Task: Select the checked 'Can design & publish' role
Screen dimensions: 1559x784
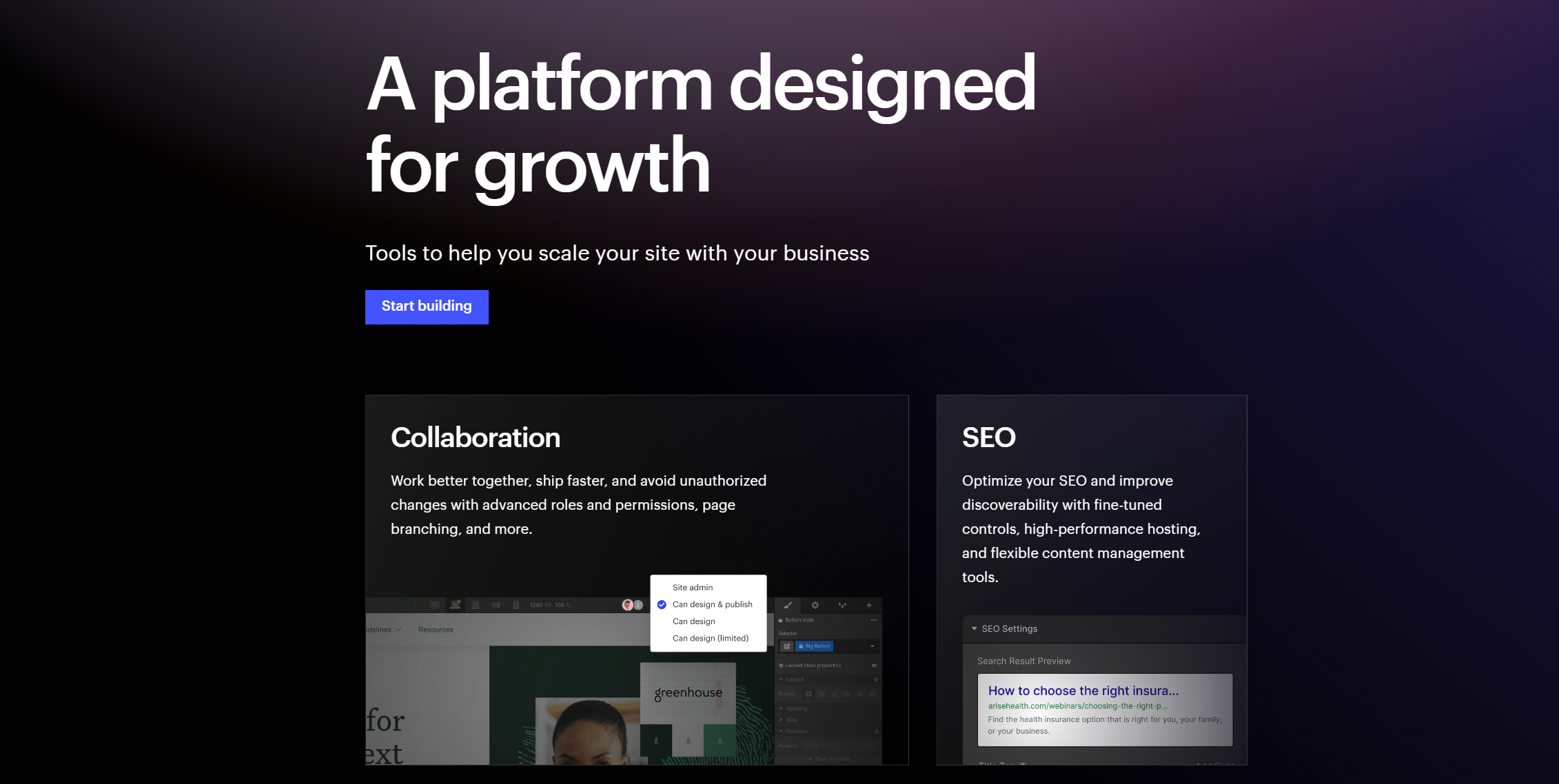Action: click(x=712, y=604)
